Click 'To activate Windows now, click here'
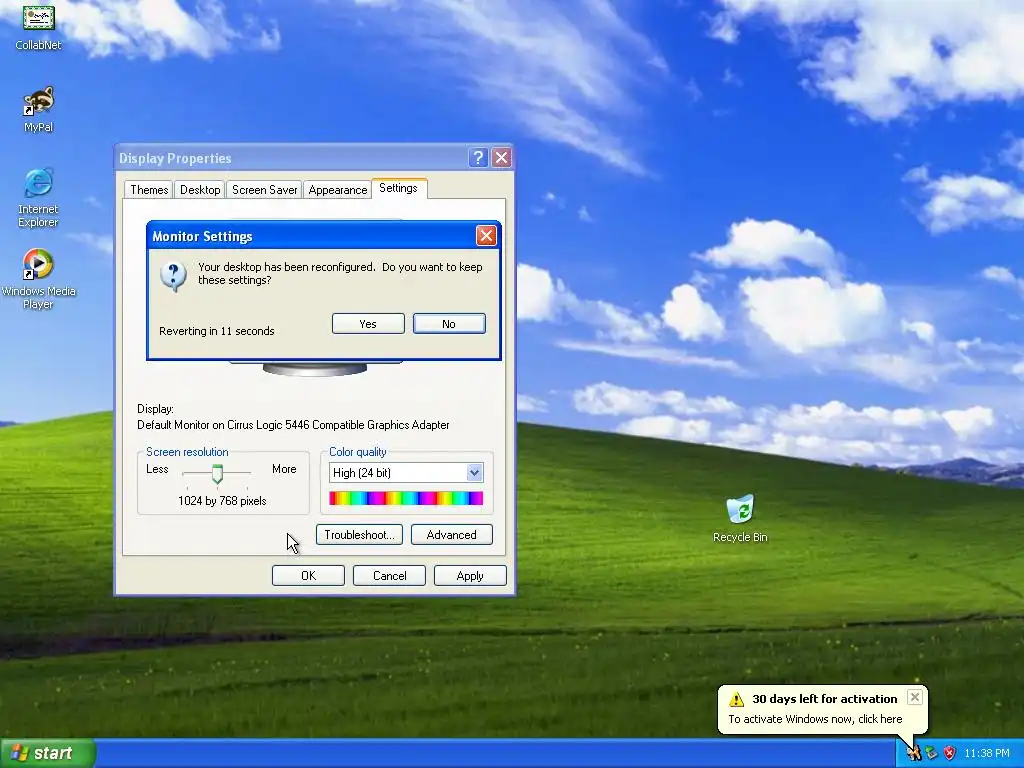This screenshot has height=768, width=1024. tap(815, 719)
